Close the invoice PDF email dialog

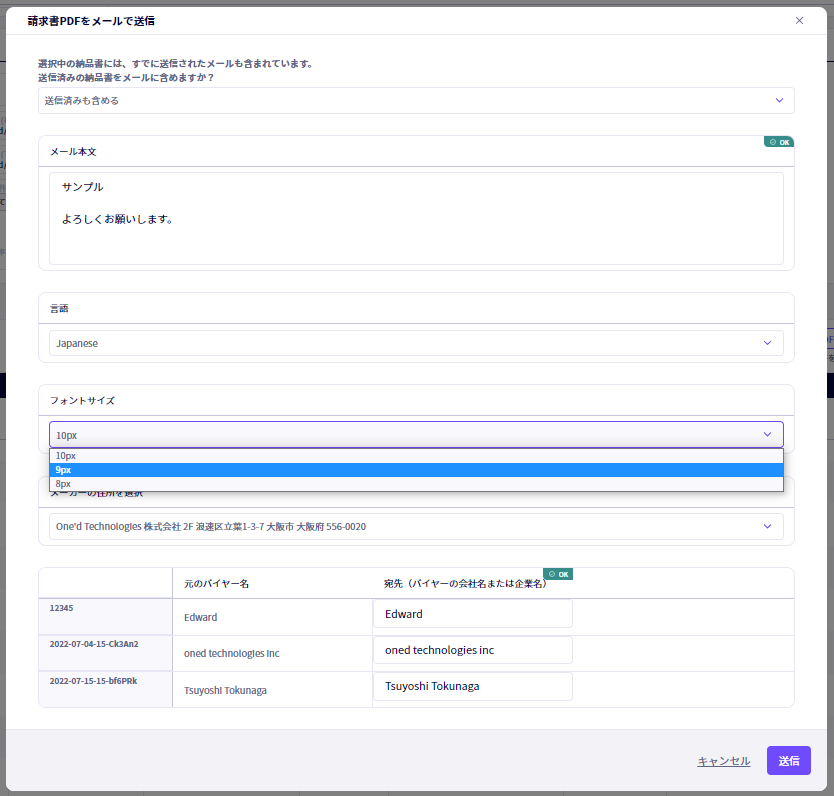click(799, 21)
